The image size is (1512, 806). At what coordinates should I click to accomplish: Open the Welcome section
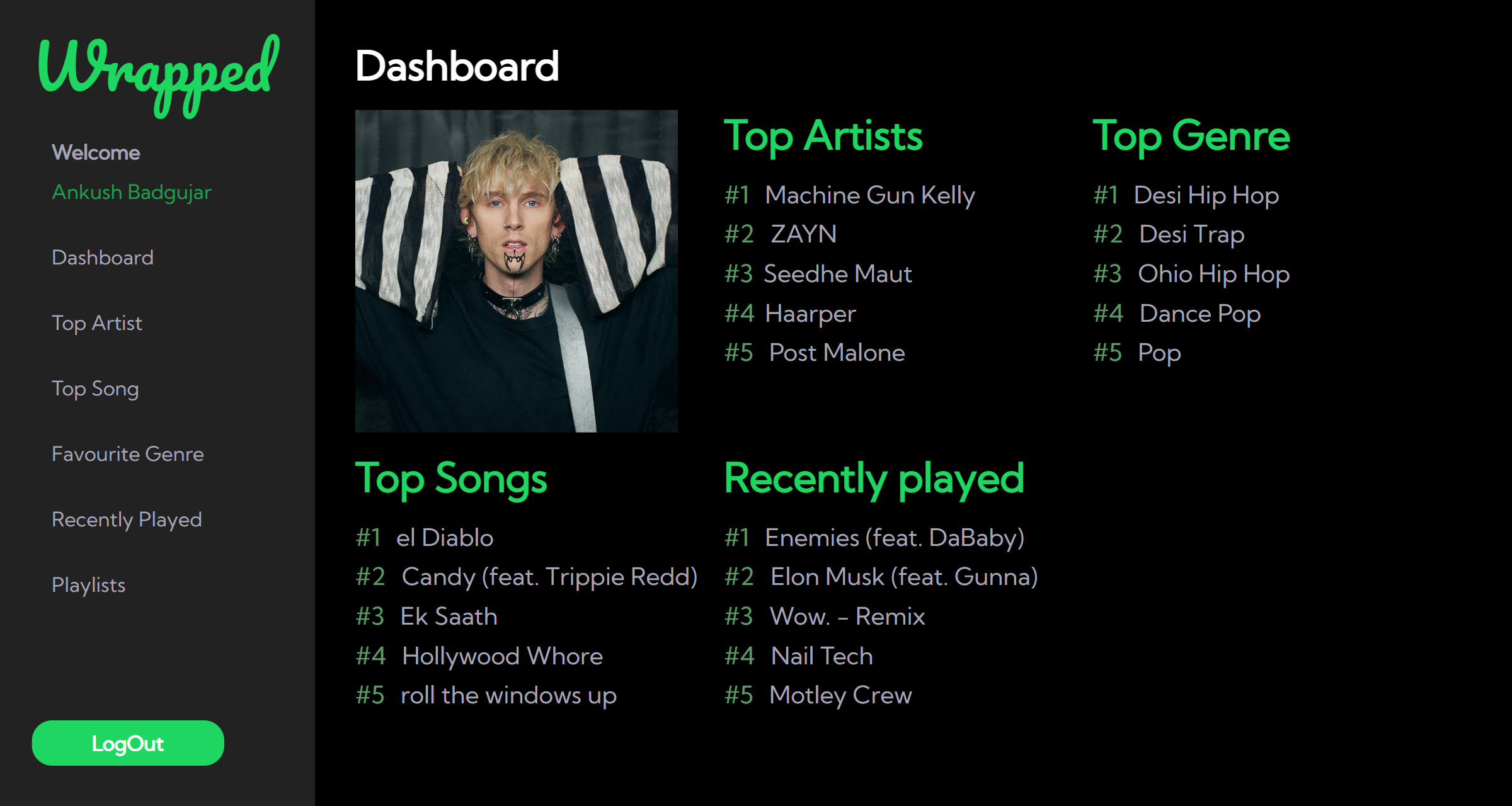click(96, 152)
